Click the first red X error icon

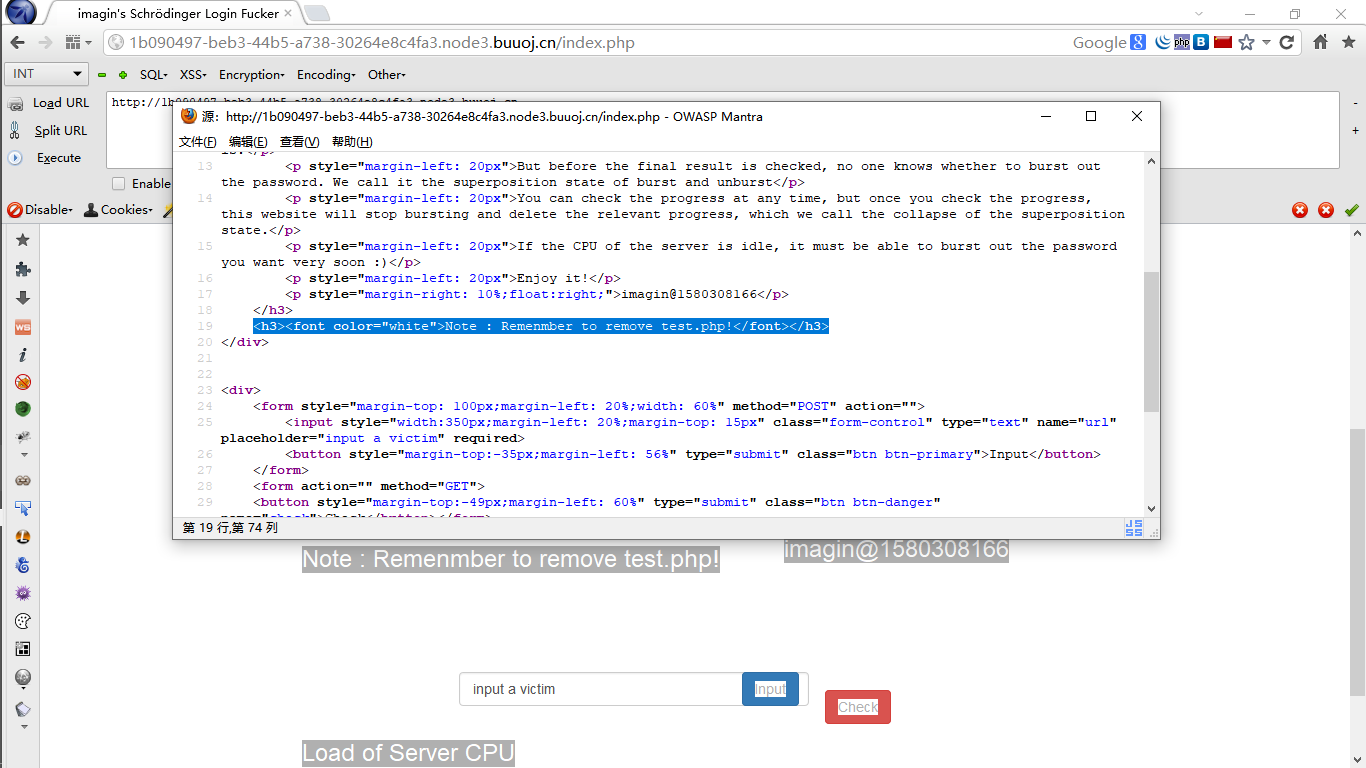[1300, 210]
